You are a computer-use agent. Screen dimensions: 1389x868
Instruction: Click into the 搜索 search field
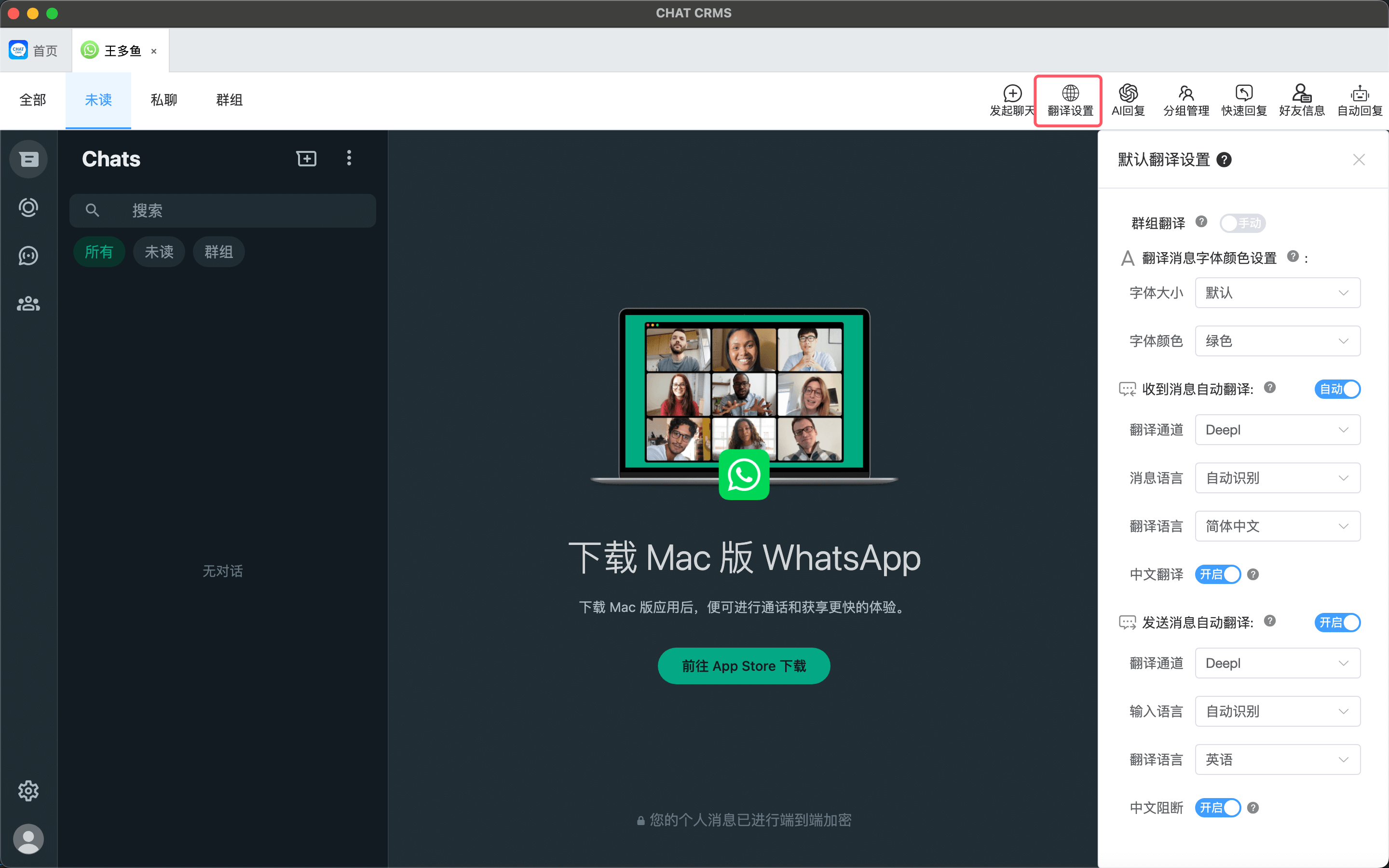coord(223,211)
